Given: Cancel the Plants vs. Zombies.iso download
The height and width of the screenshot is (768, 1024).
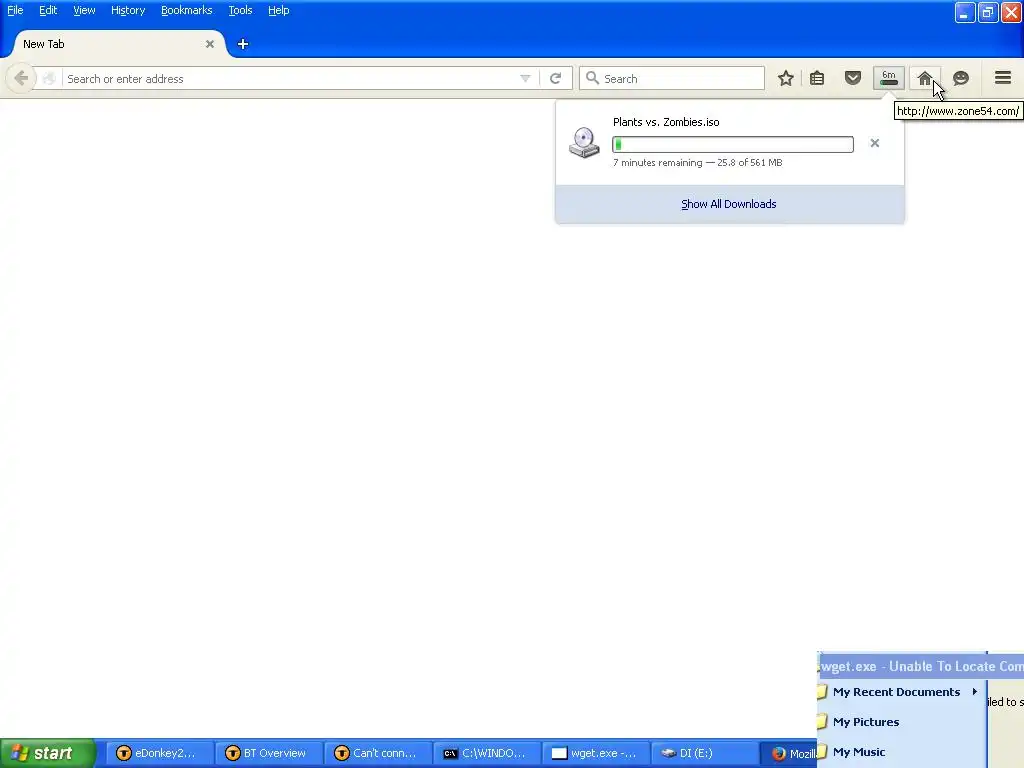Looking at the screenshot, I should click(874, 143).
